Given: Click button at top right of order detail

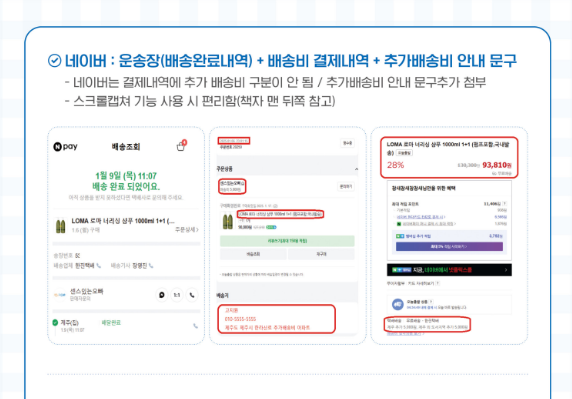Looking at the screenshot, I should 348,143.
